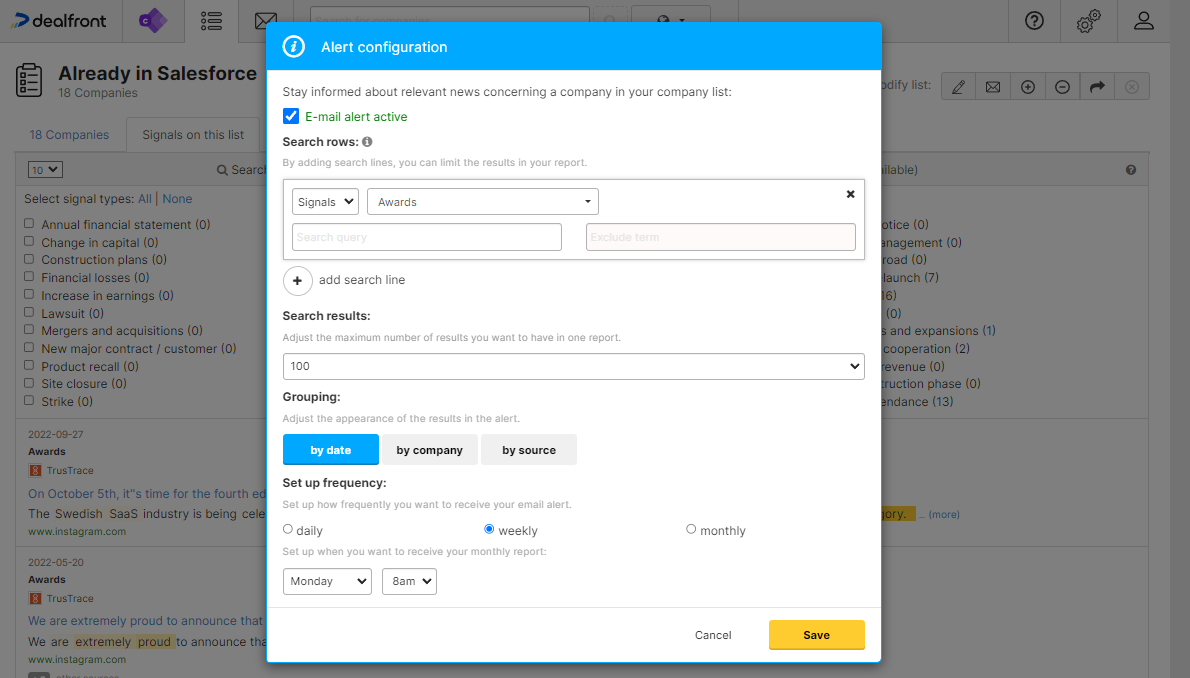1190x678 pixels.
Task: Click inside the Search query field
Action: tap(426, 236)
